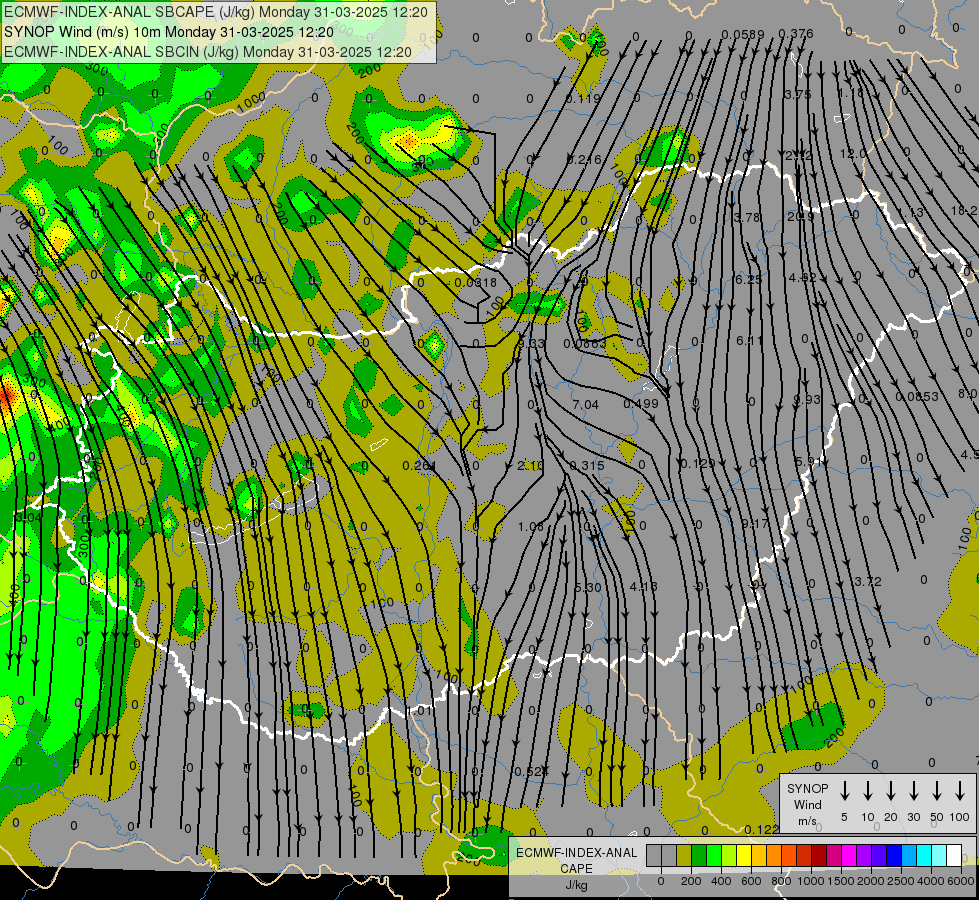Pick the bright magenta CAPE legend swatch

(x=850, y=855)
